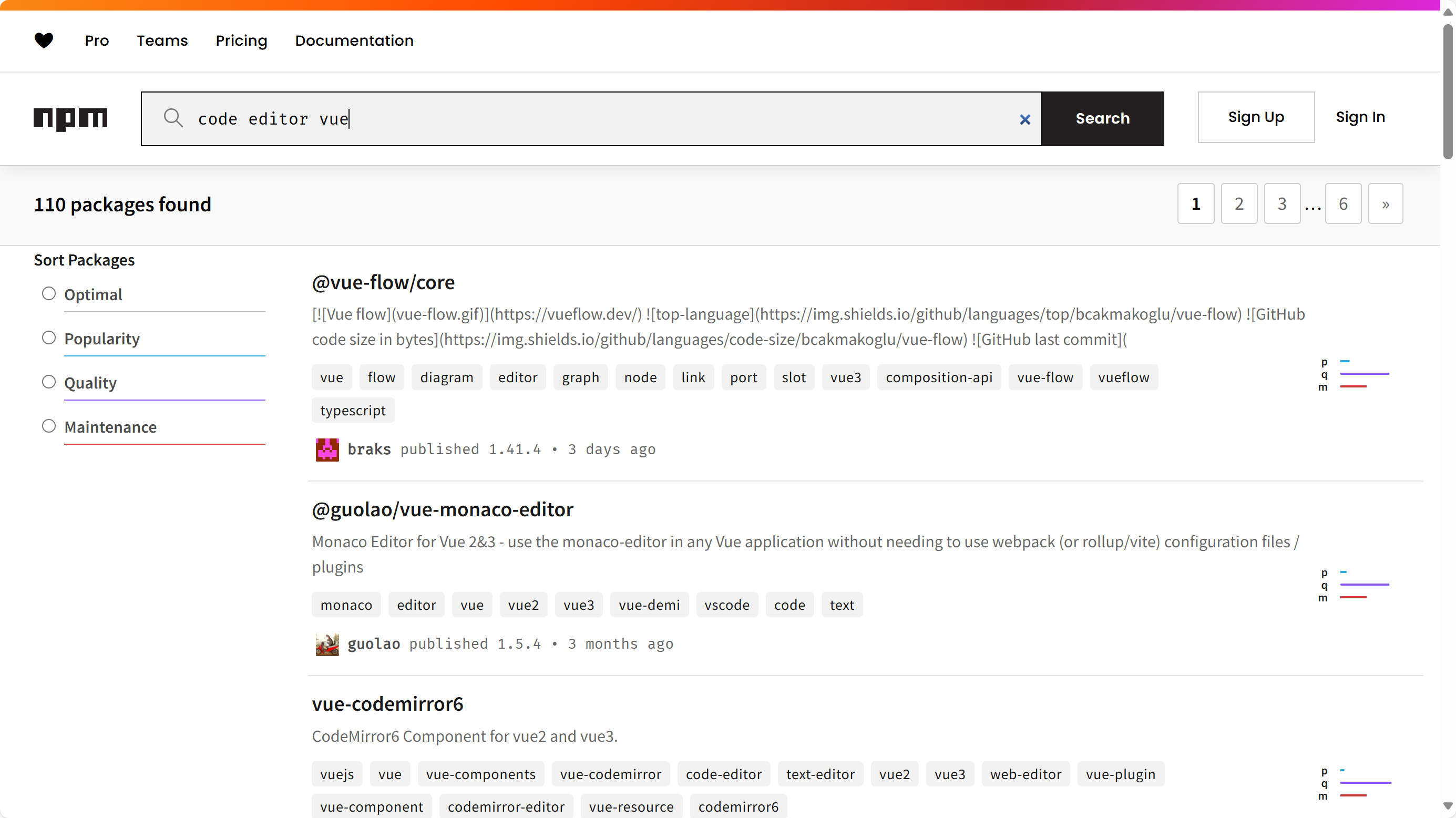This screenshot has height=818, width=1456.
Task: Click the node keyword tag
Action: click(640, 377)
